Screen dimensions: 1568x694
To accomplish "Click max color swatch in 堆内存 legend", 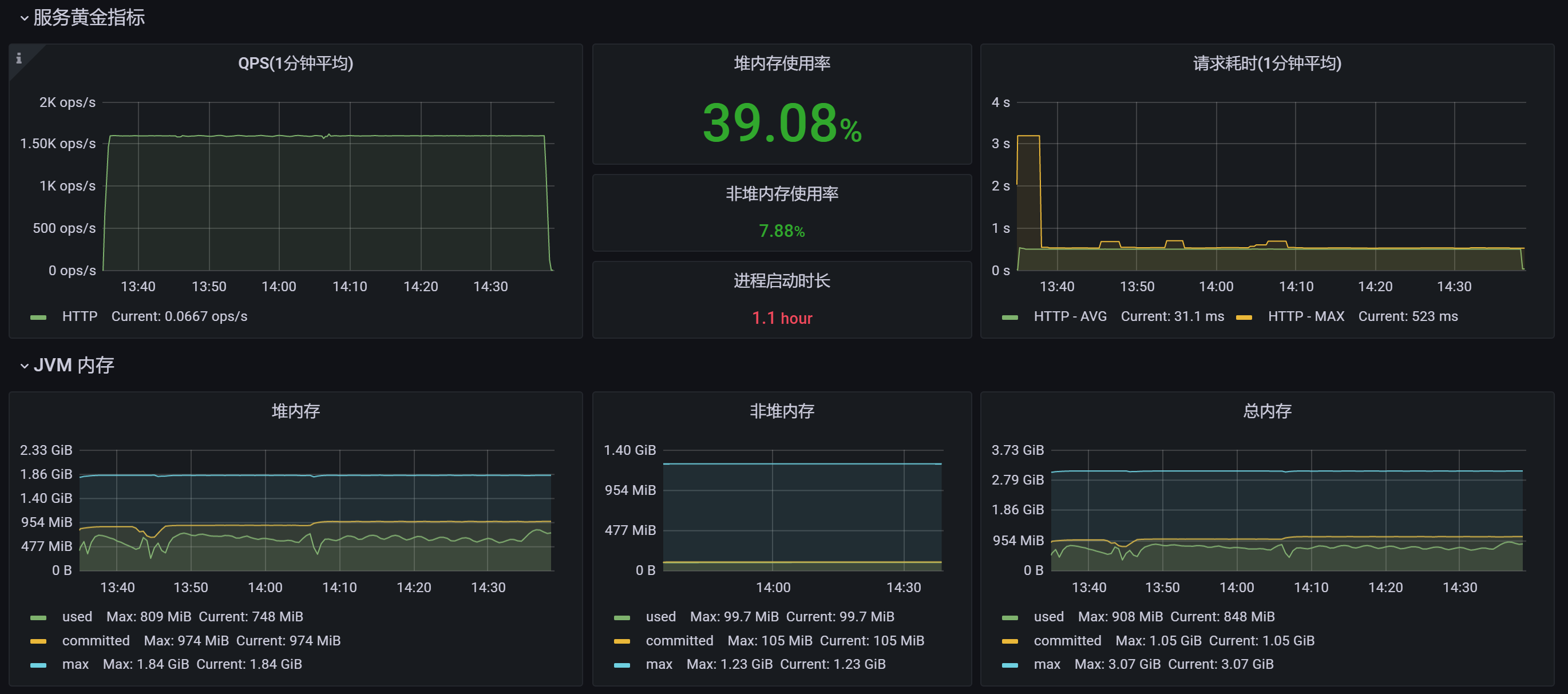I will (x=38, y=665).
